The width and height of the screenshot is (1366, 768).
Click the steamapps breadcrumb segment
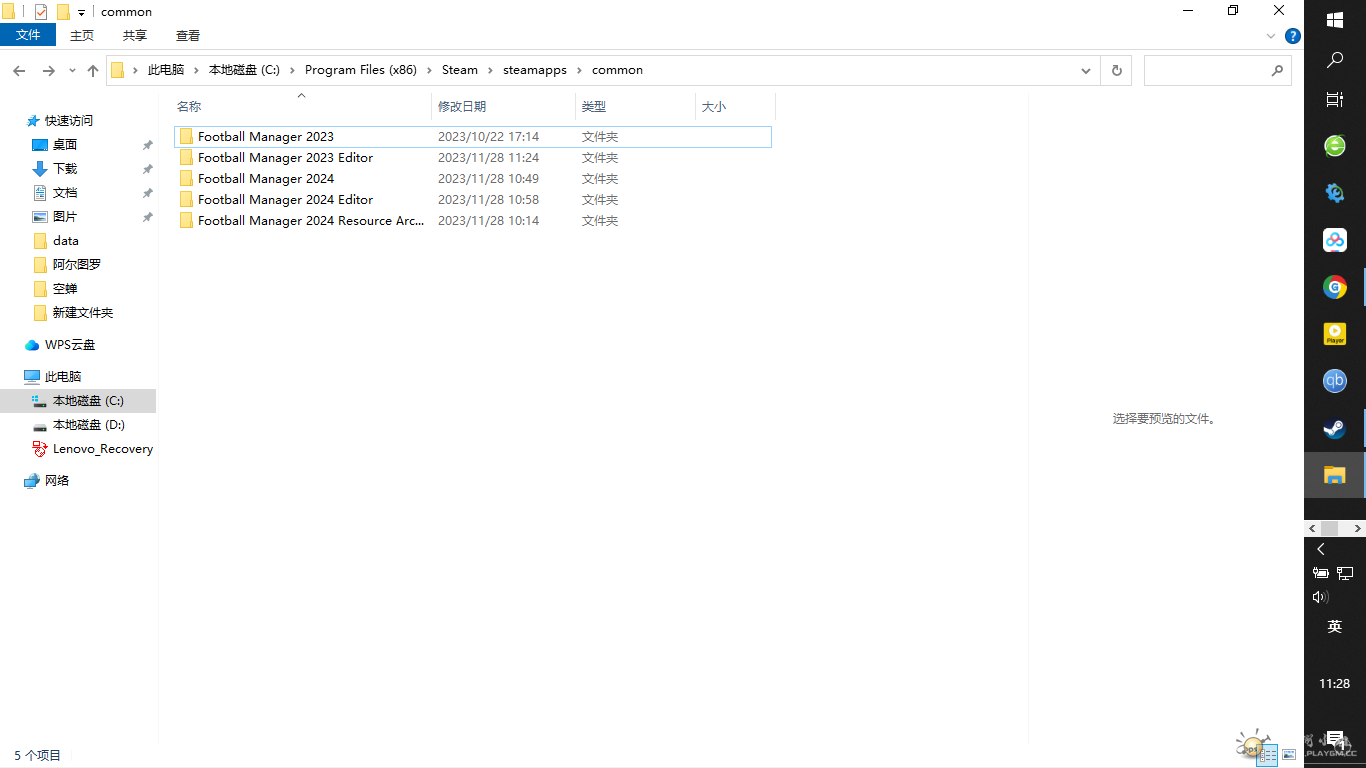[535, 70]
